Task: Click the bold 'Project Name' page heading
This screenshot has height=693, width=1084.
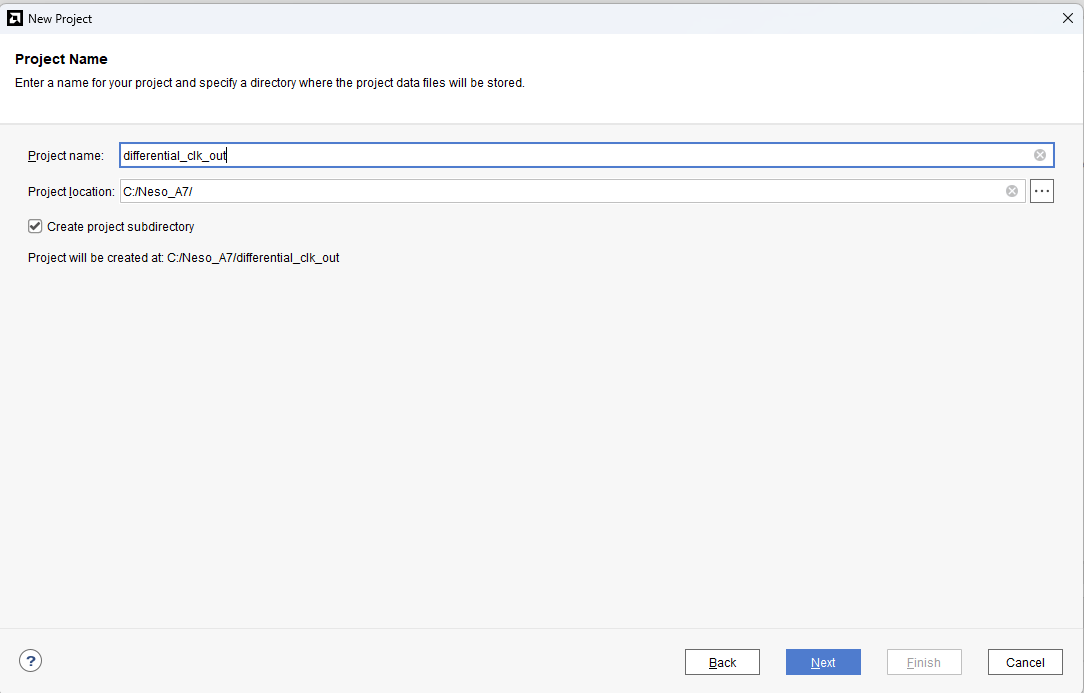Action: point(61,59)
